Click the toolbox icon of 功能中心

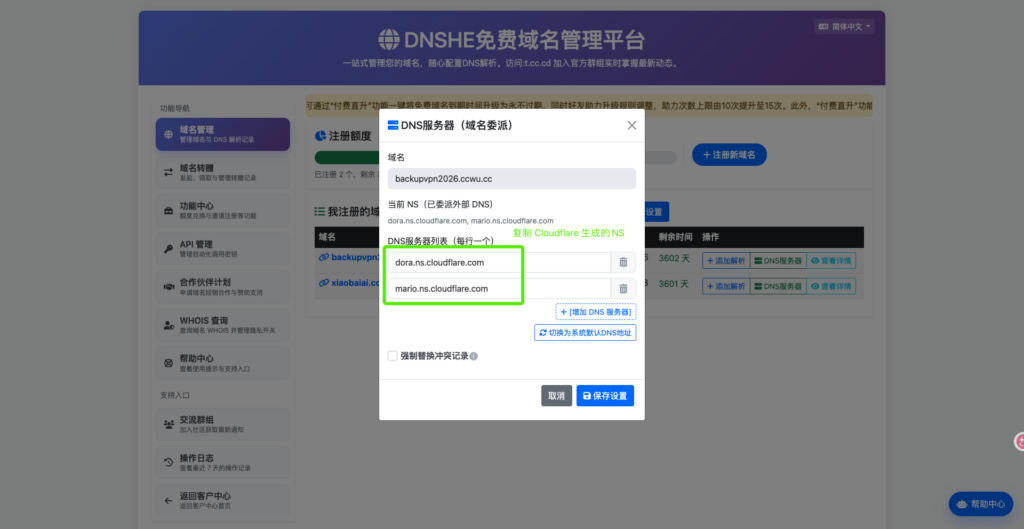[x=168, y=210]
